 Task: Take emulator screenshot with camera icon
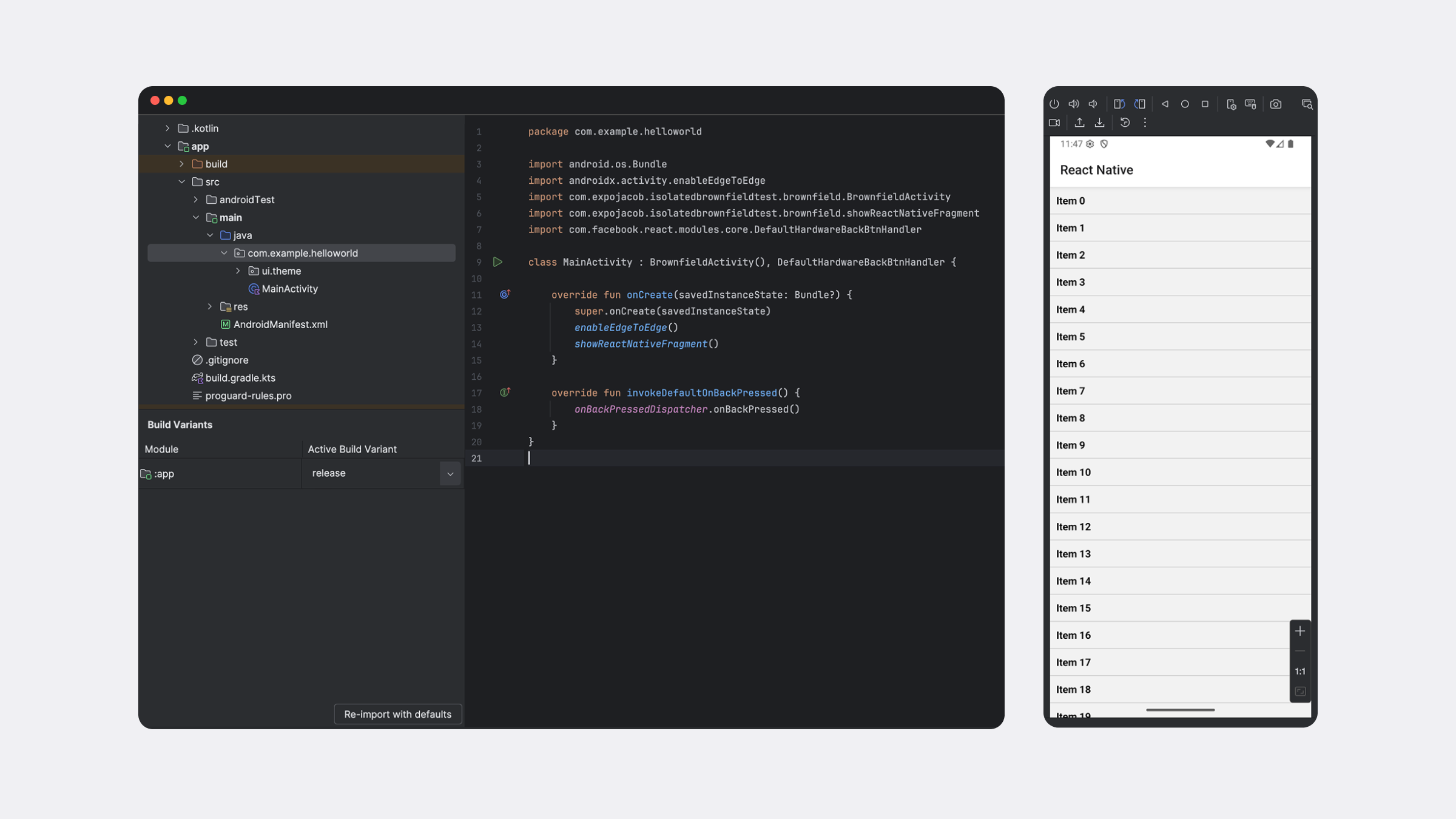[1276, 104]
